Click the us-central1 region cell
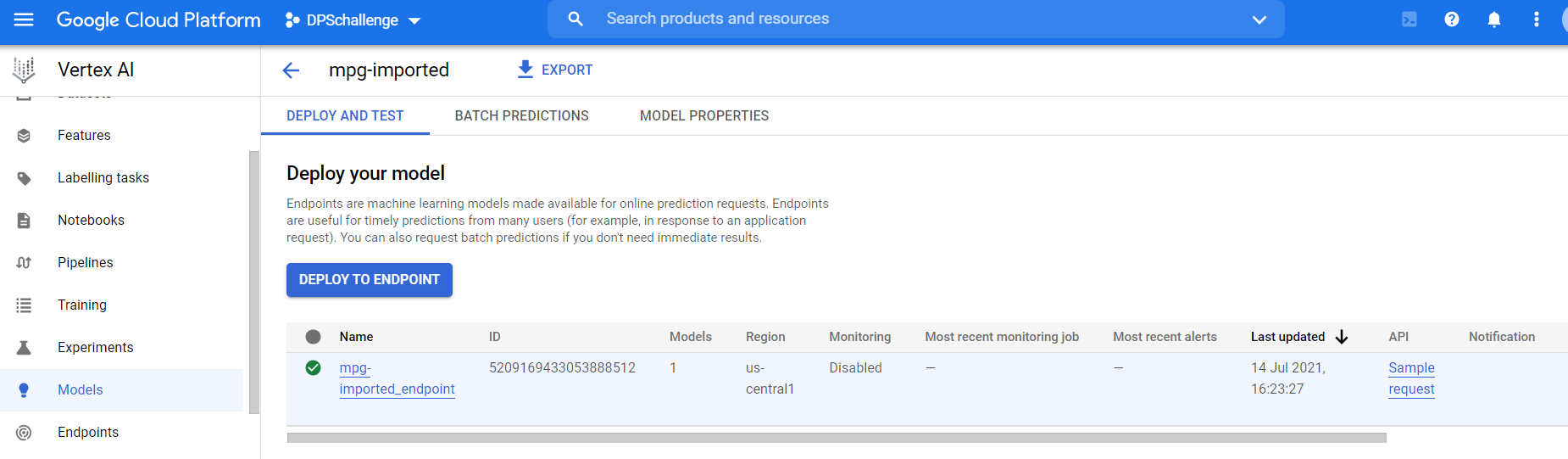 click(x=770, y=378)
